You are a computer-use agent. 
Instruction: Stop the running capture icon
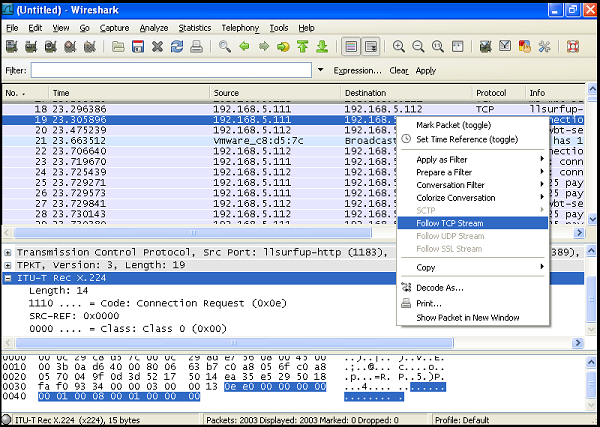70,47
